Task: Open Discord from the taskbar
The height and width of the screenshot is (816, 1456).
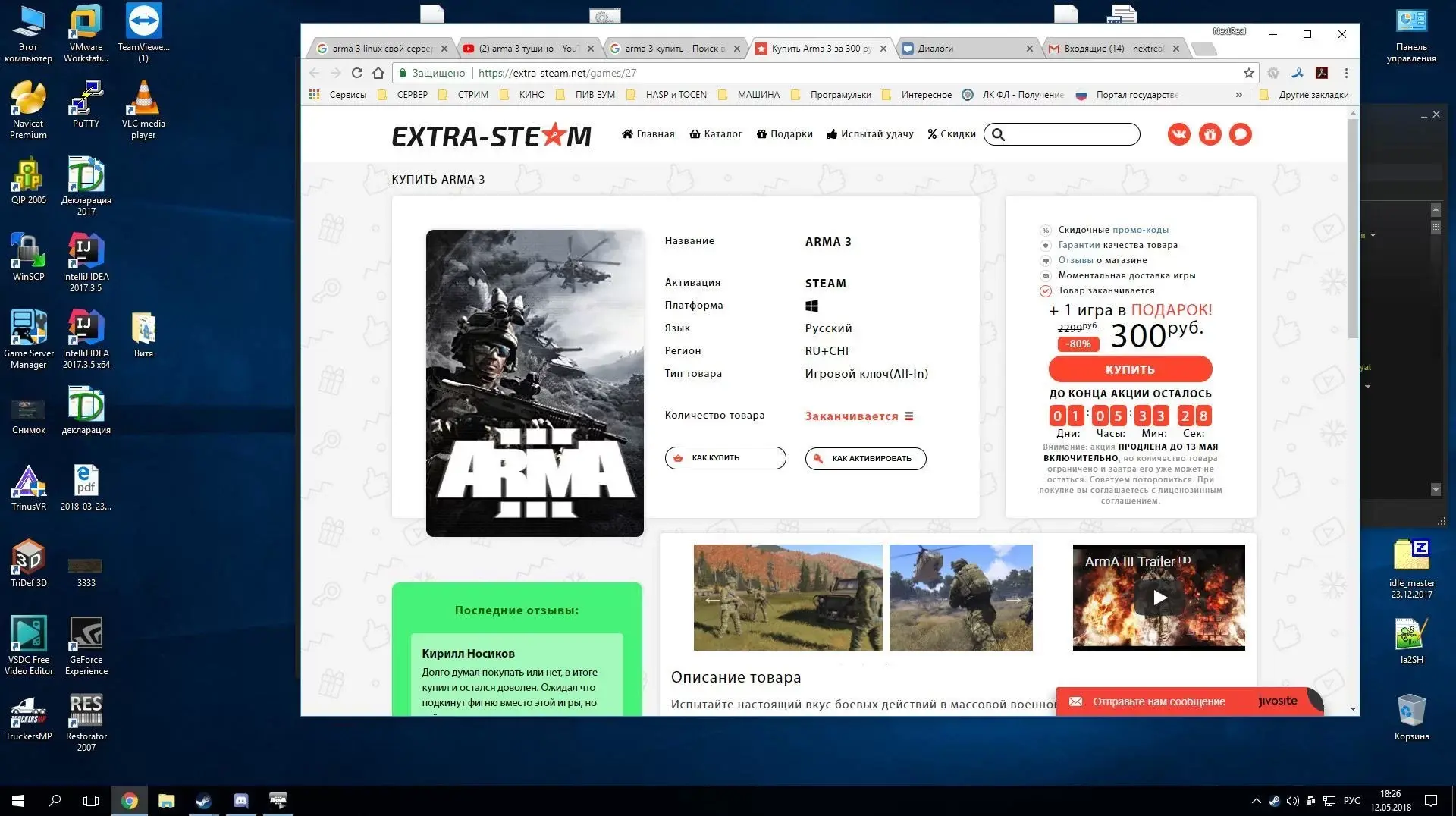Action: pos(240,801)
